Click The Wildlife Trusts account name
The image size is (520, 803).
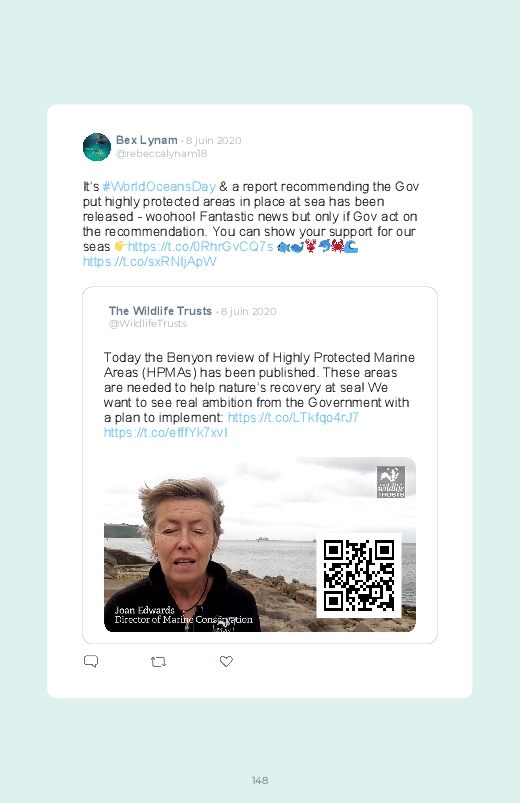160,311
